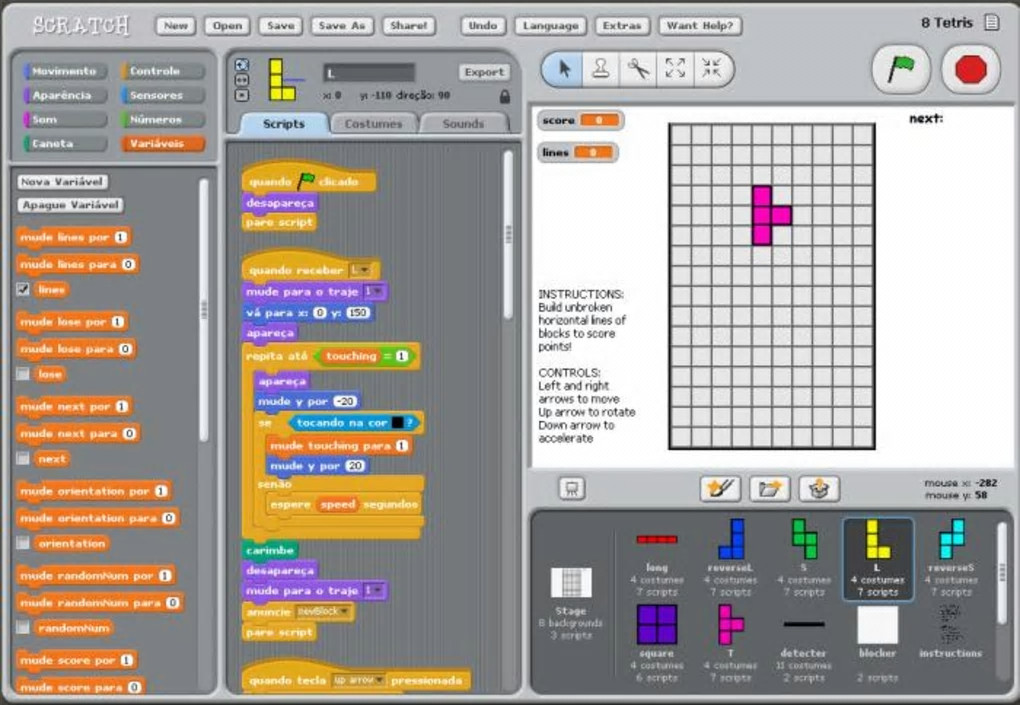1020x705 pixels.
Task: Select the green S sprite
Action: (x=804, y=558)
